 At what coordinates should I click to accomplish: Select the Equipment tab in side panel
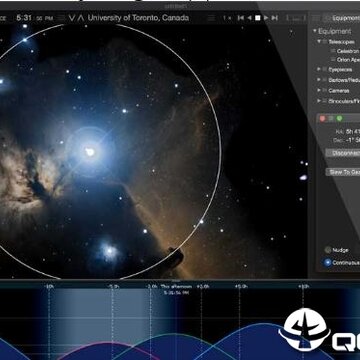pyautogui.click(x=345, y=18)
